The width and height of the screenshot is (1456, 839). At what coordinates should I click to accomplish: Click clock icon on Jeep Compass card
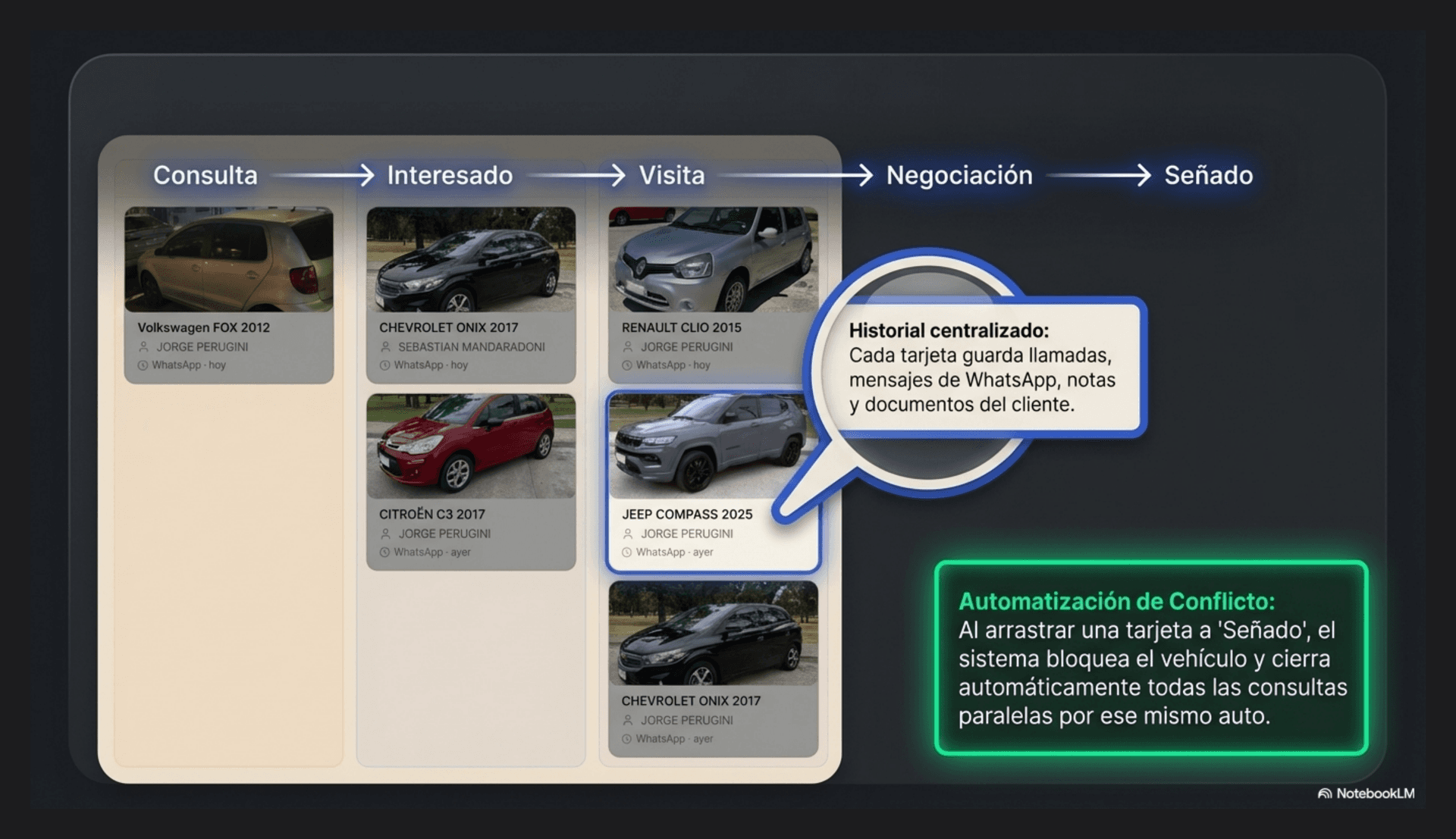point(627,553)
